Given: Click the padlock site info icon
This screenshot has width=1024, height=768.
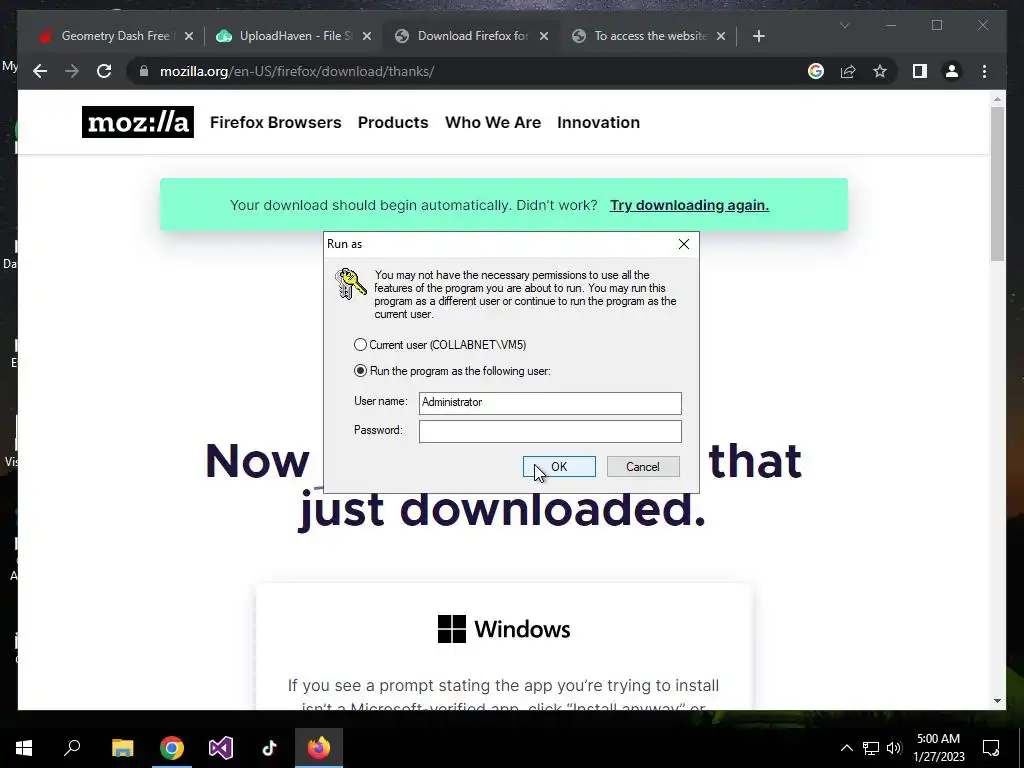Looking at the screenshot, I should 144,71.
